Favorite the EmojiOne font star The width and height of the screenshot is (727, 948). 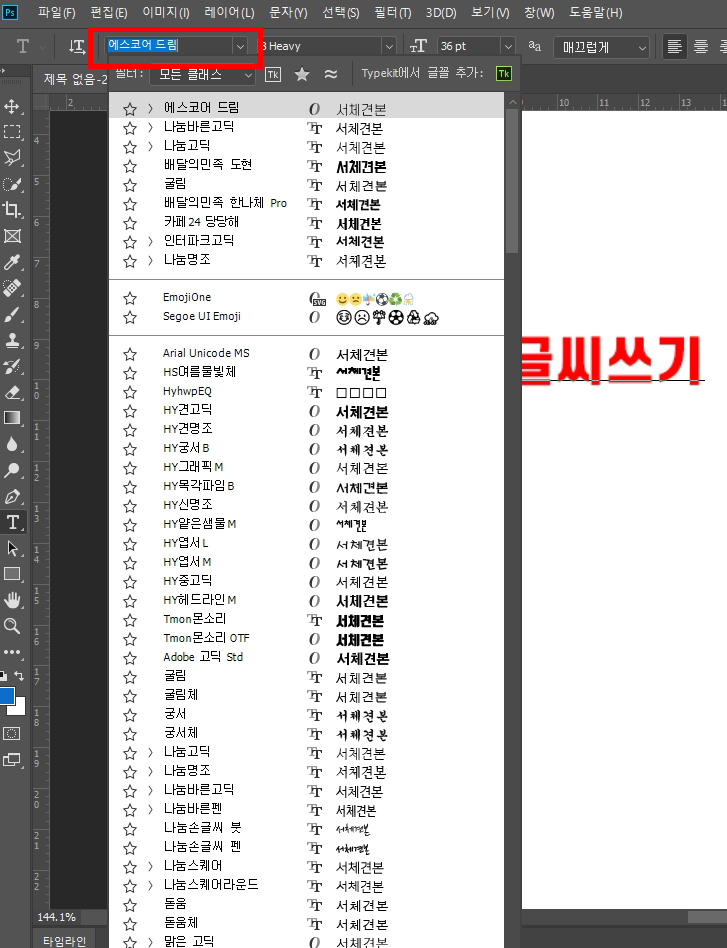pyautogui.click(x=129, y=298)
